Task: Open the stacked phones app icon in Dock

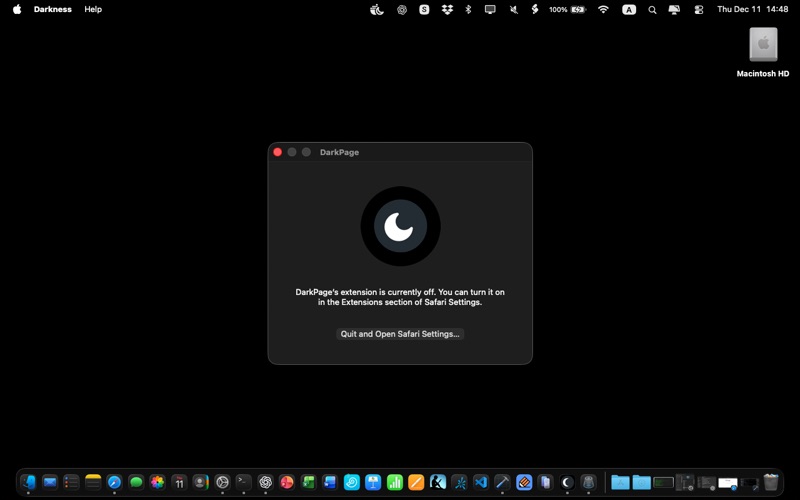Action: [x=545, y=482]
